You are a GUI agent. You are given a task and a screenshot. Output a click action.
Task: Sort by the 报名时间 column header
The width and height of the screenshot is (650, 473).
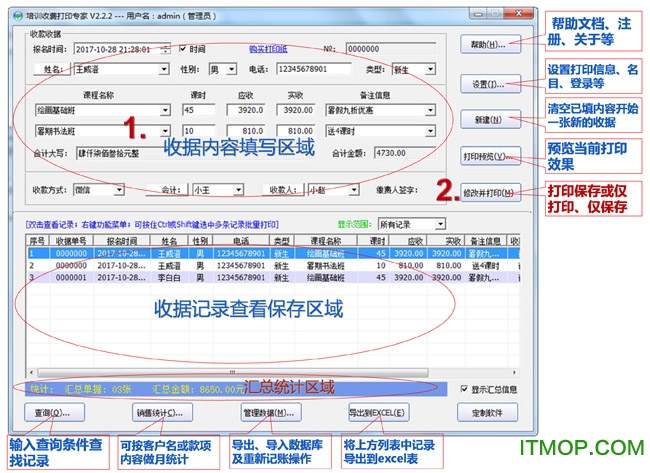tap(122, 241)
